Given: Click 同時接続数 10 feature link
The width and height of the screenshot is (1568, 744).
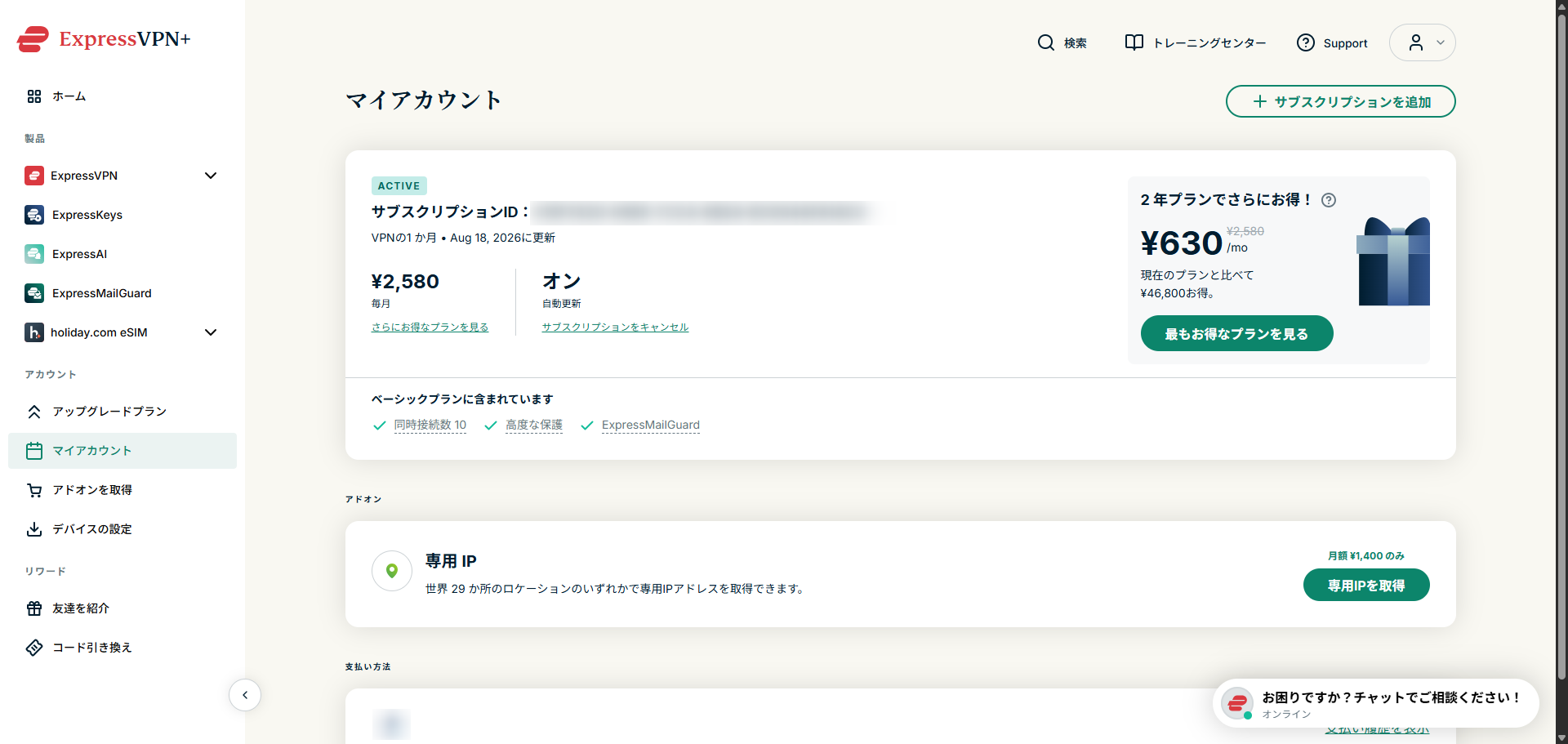Looking at the screenshot, I should (430, 425).
